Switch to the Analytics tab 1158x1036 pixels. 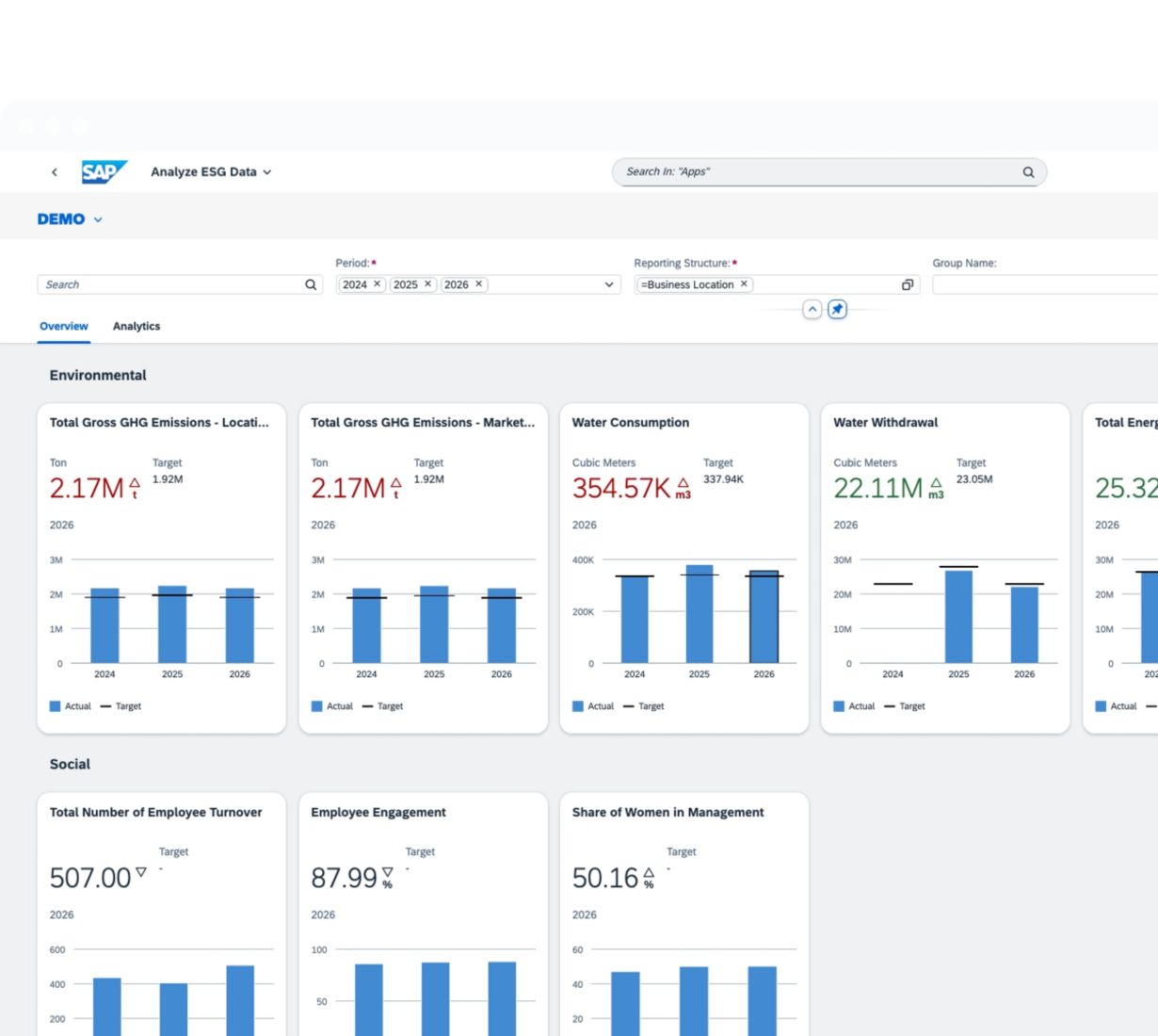137,326
